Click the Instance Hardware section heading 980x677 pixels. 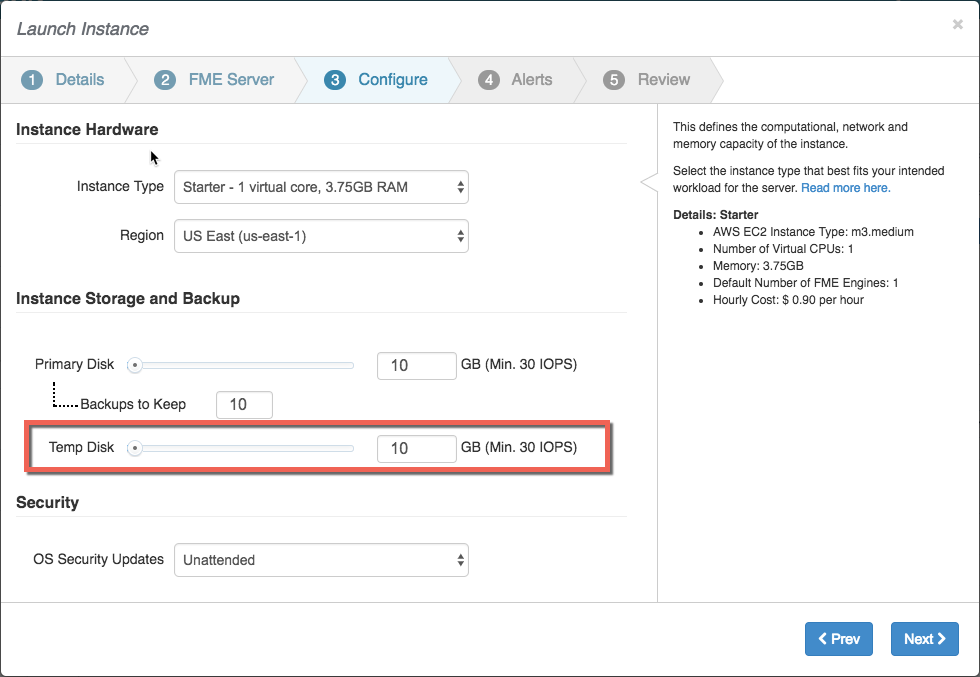[88, 129]
